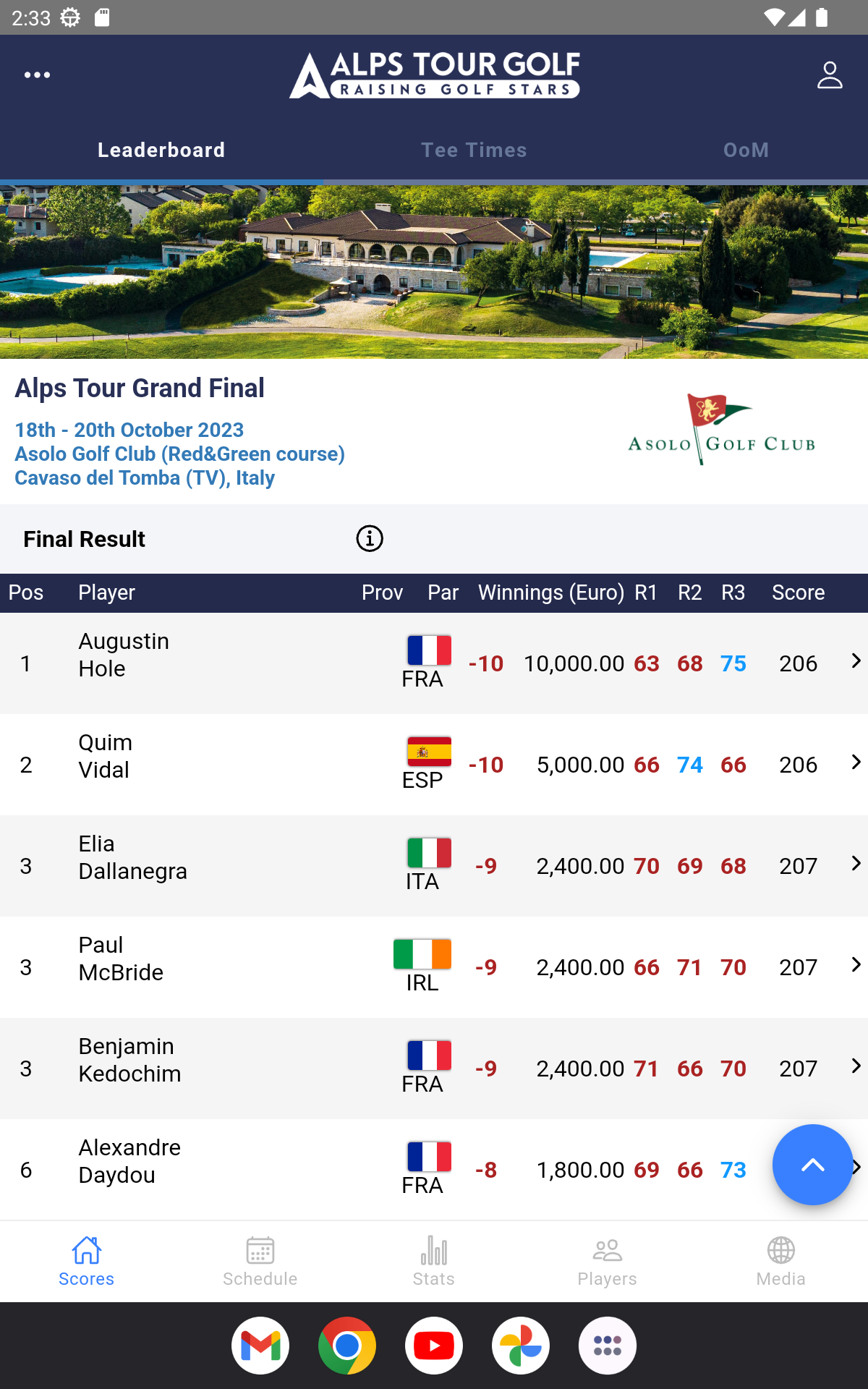Switch to the OoM tab
Screen dimensions: 868x1389
click(746, 150)
